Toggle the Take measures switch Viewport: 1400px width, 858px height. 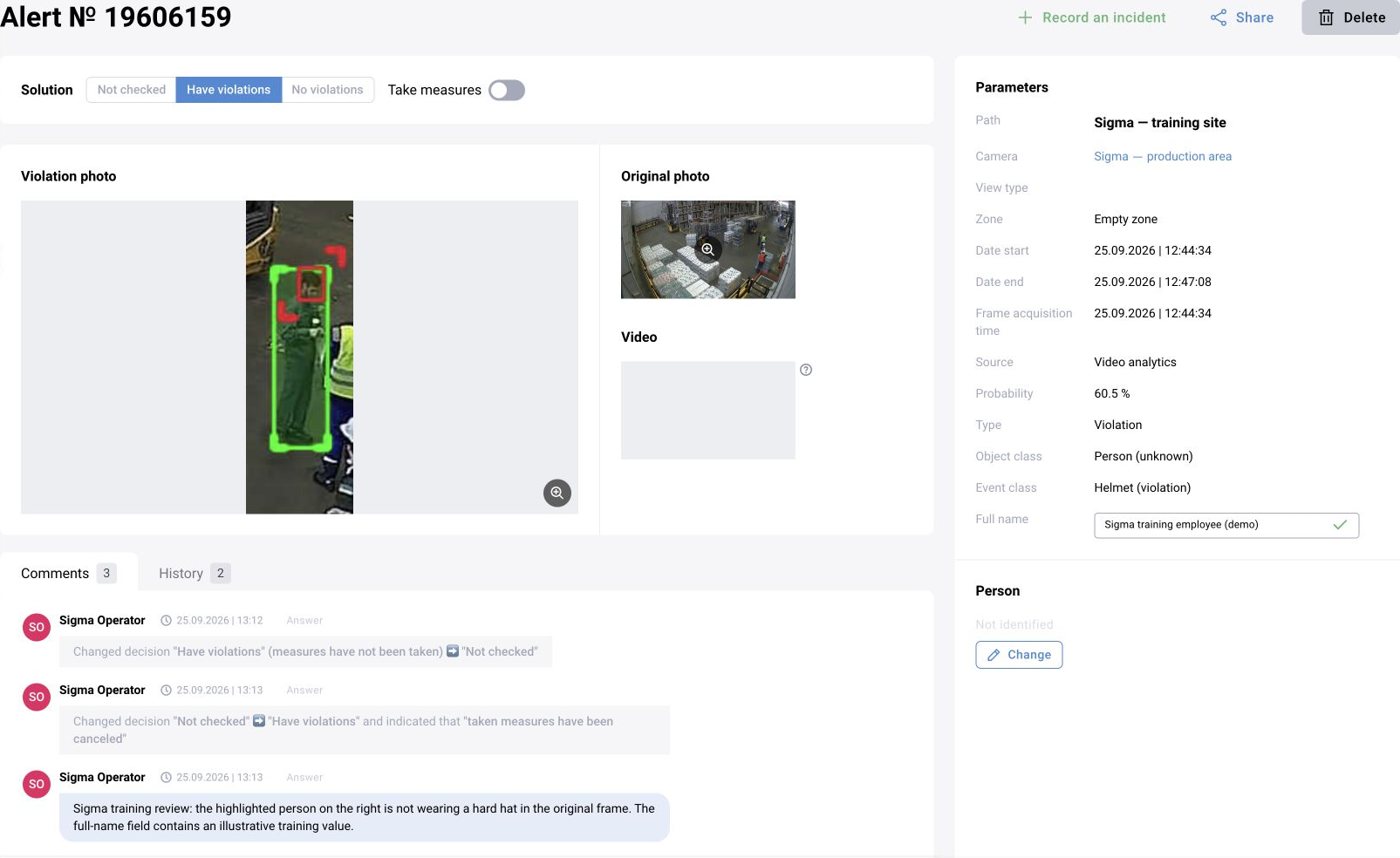point(507,90)
